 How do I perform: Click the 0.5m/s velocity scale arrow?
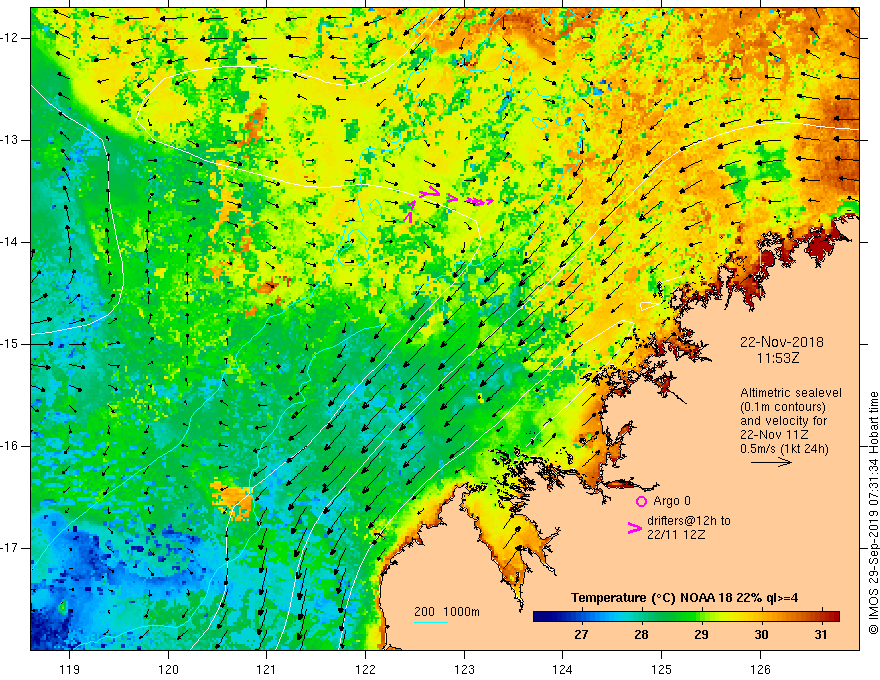pyautogui.click(x=771, y=462)
